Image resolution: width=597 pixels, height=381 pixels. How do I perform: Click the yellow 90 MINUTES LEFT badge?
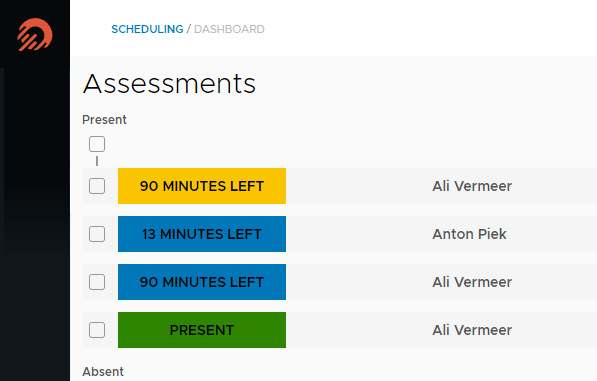click(x=202, y=186)
